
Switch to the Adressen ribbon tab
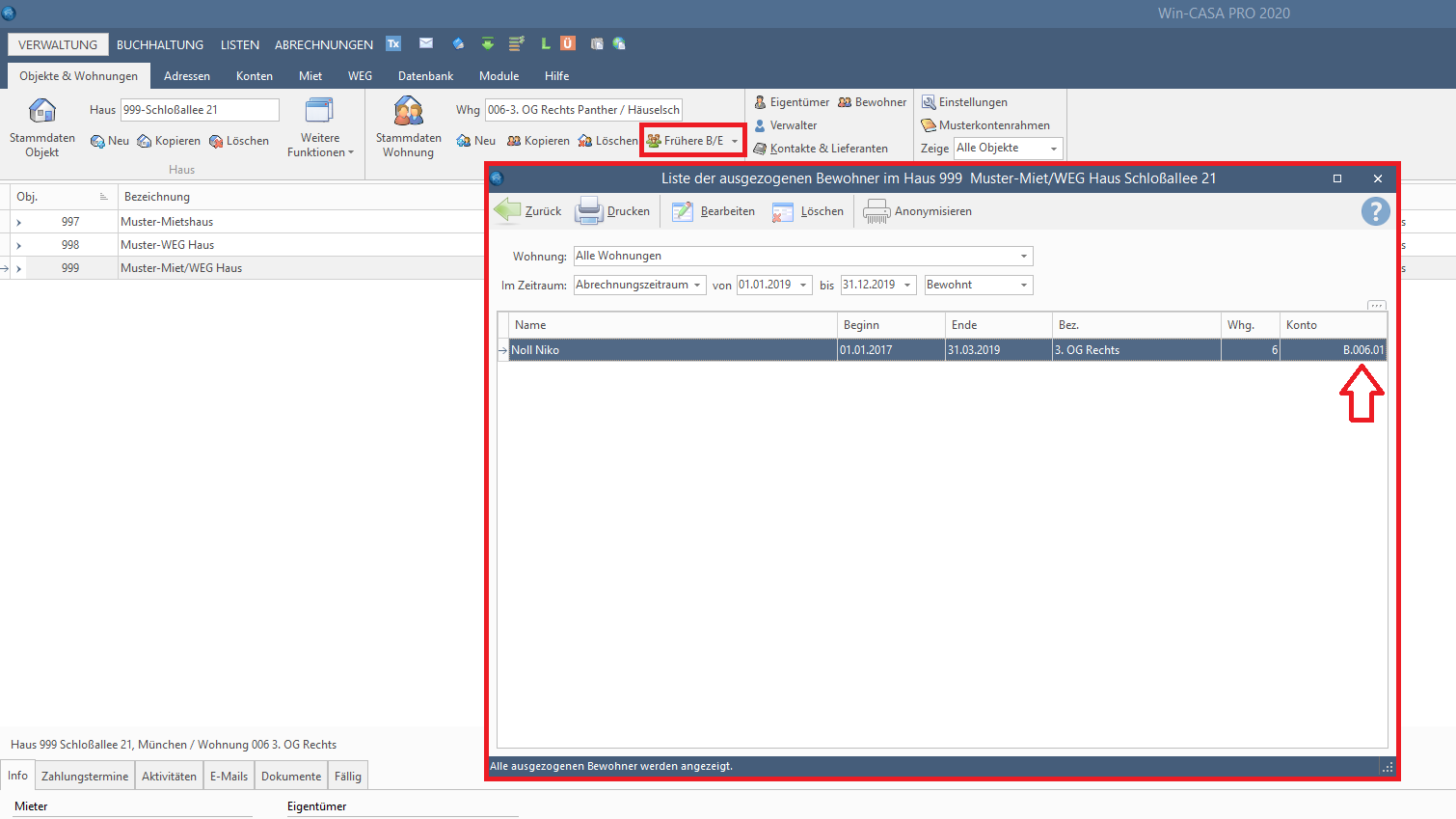click(187, 76)
